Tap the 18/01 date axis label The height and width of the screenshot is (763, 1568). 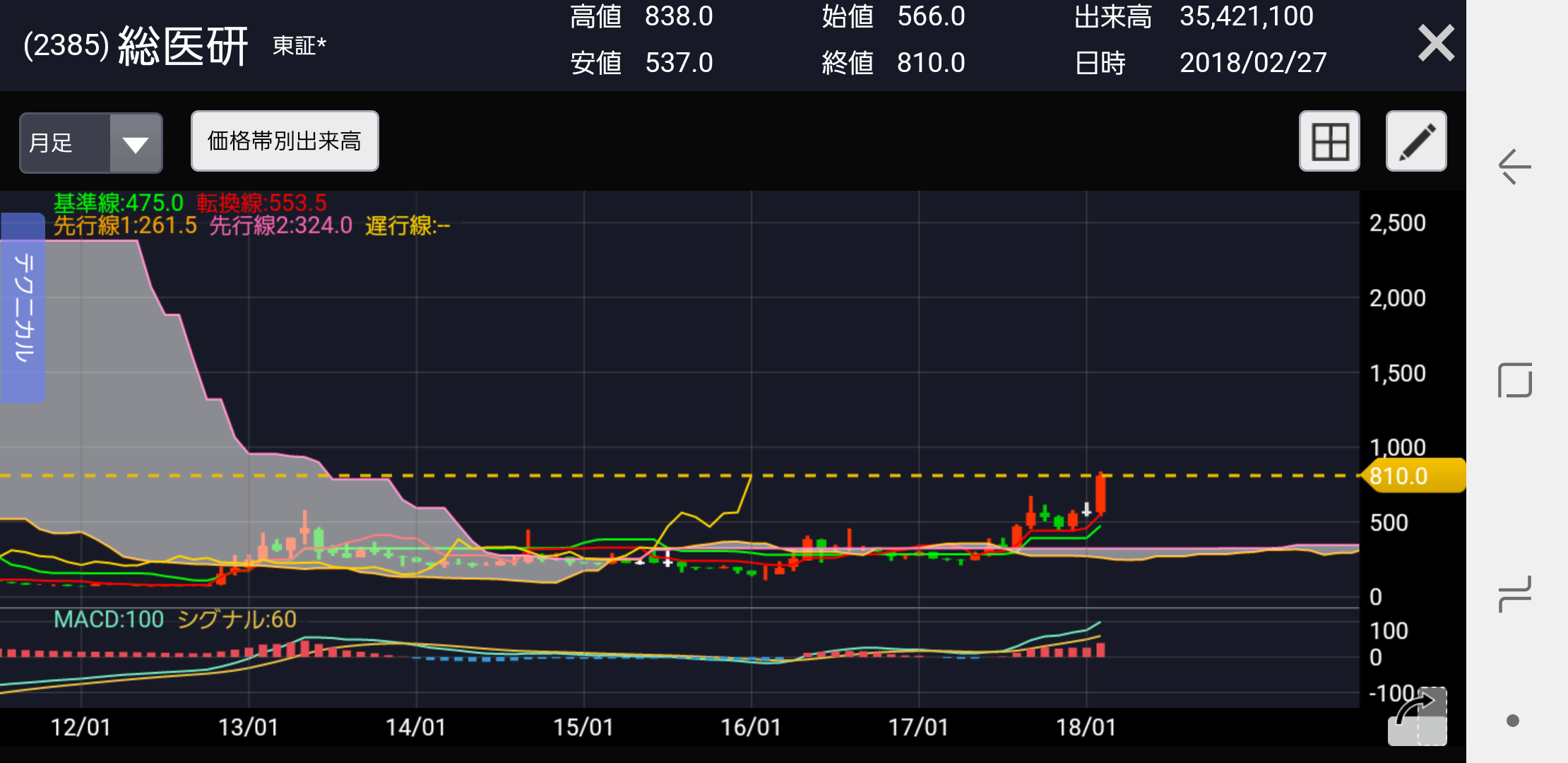coord(1086,727)
